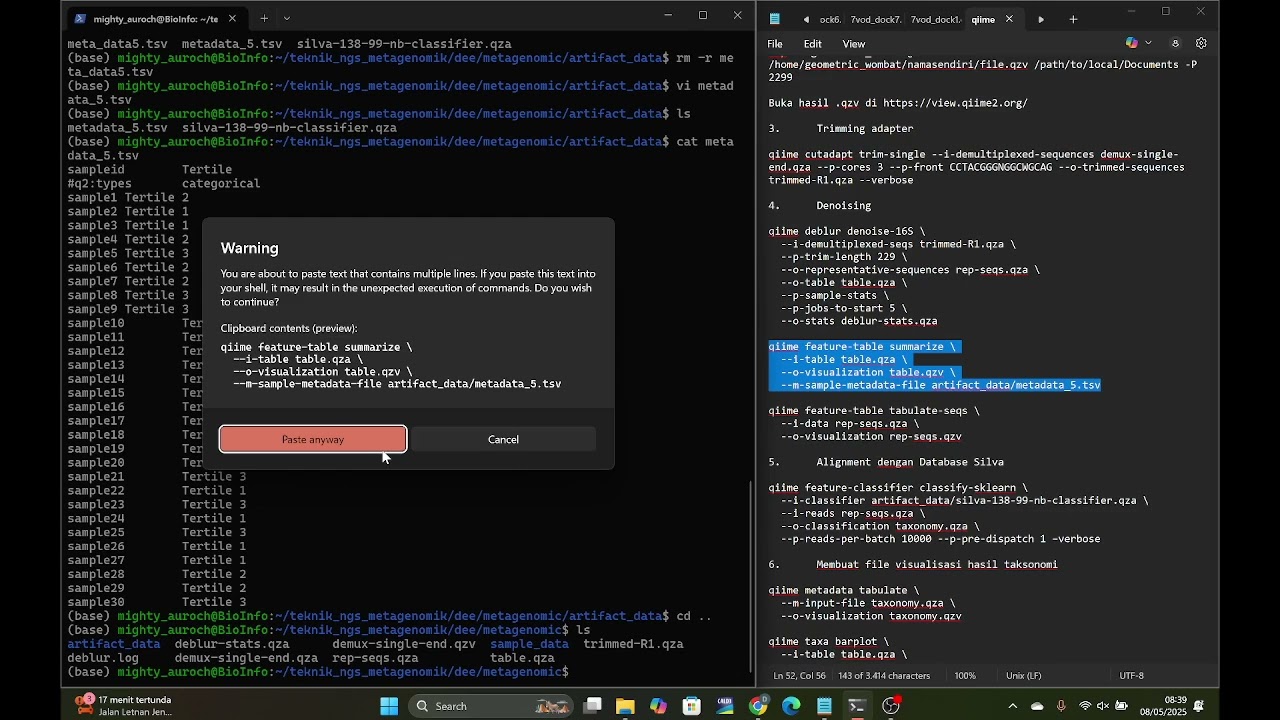Confirm with the Paste anyway button
This screenshot has width=1280, height=720.
[x=313, y=439]
